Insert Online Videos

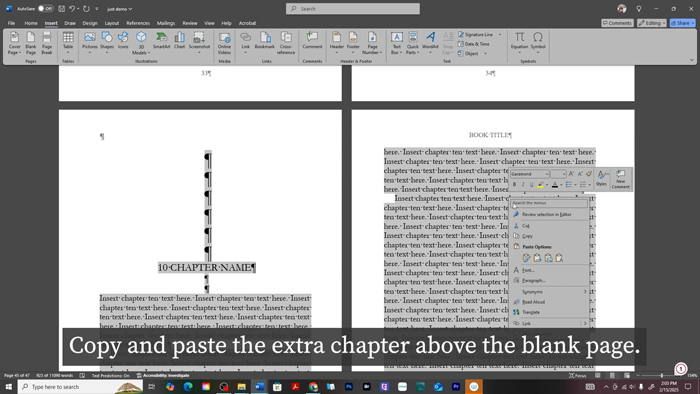[224, 43]
